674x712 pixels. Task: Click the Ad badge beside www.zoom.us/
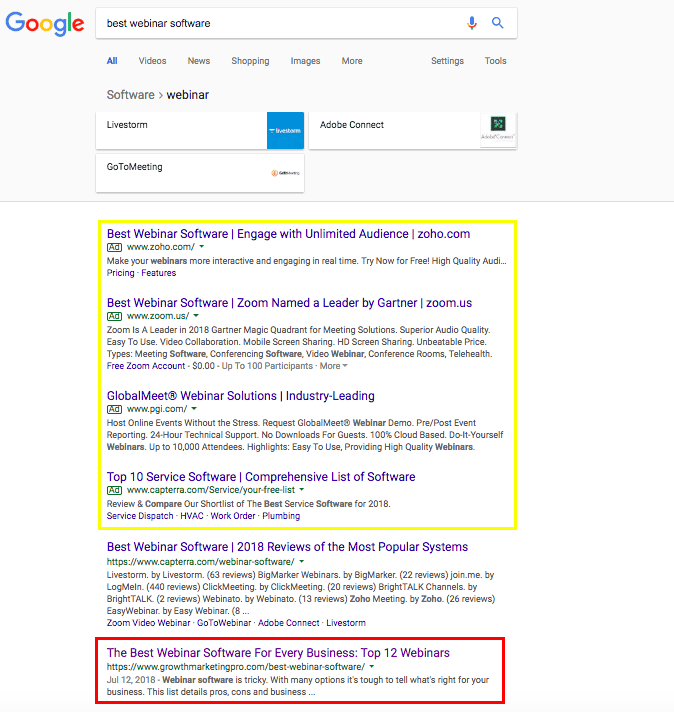coord(114,316)
